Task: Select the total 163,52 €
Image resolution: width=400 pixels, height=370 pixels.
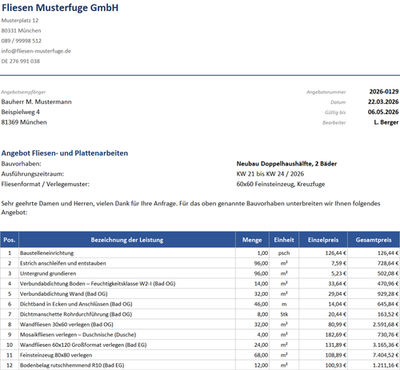Action: click(x=374, y=314)
